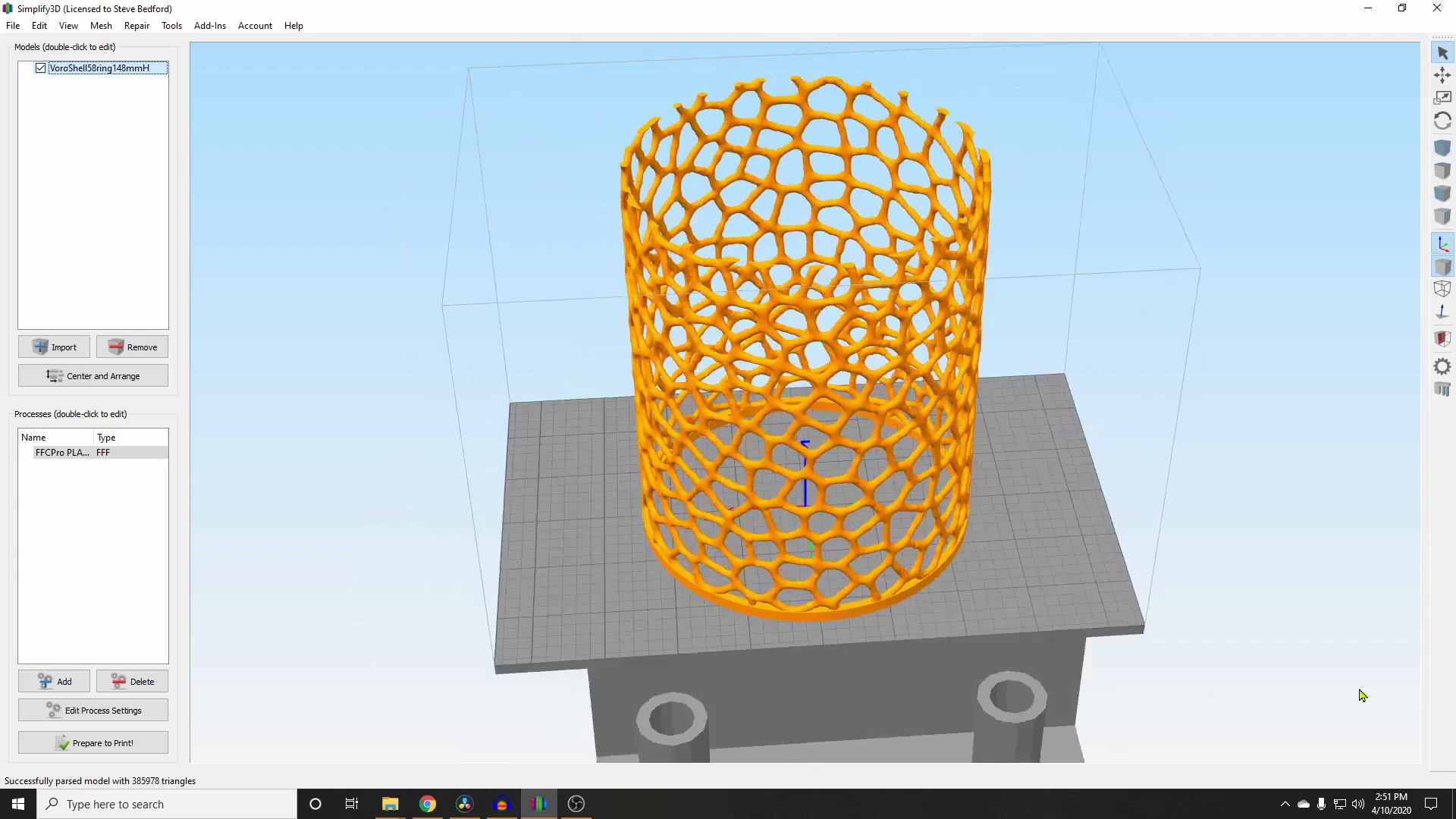The height and width of the screenshot is (819, 1456).
Task: Click the OneDrive cloud tray icon
Action: (x=1304, y=804)
